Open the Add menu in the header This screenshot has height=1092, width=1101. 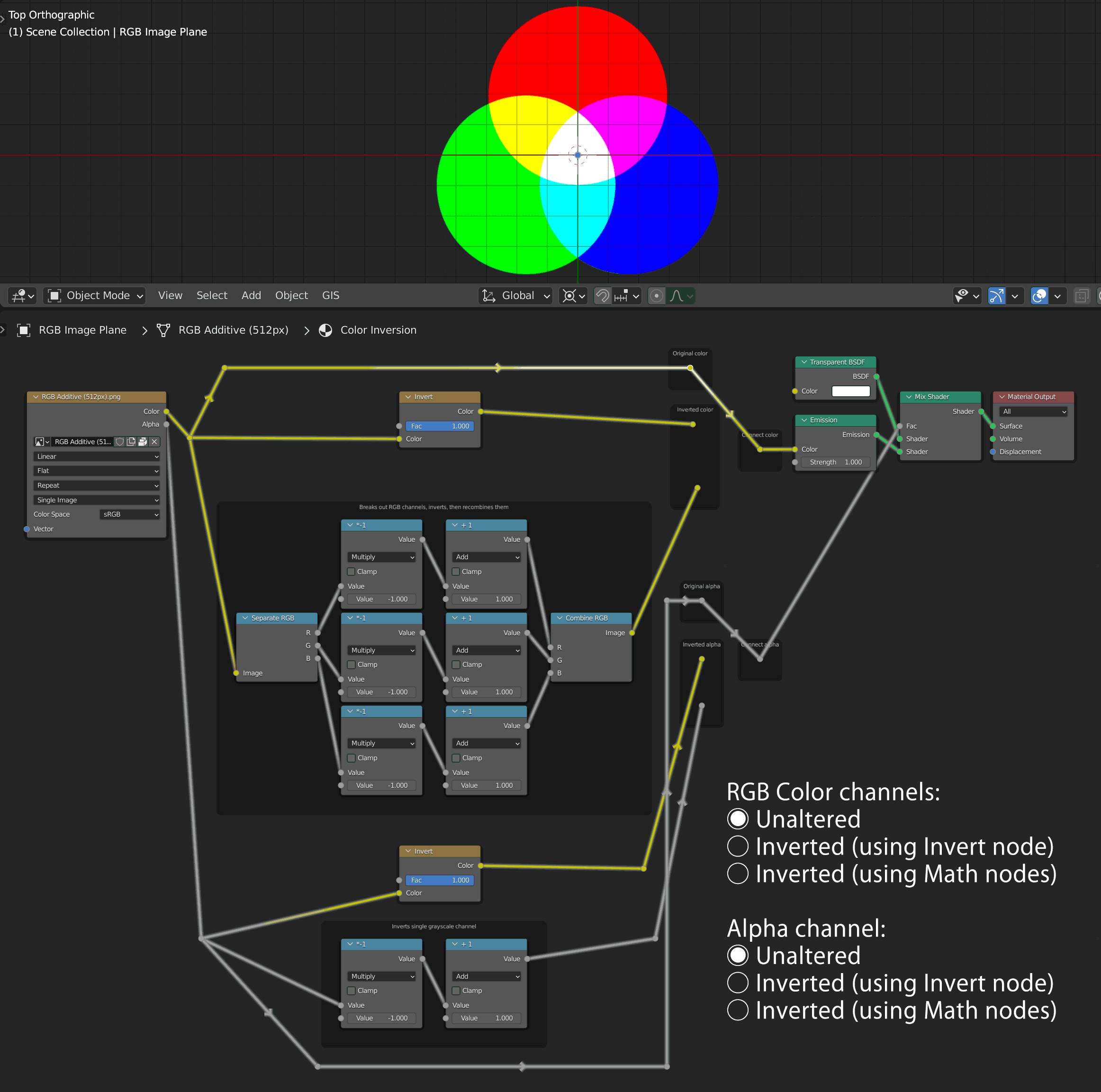(251, 295)
